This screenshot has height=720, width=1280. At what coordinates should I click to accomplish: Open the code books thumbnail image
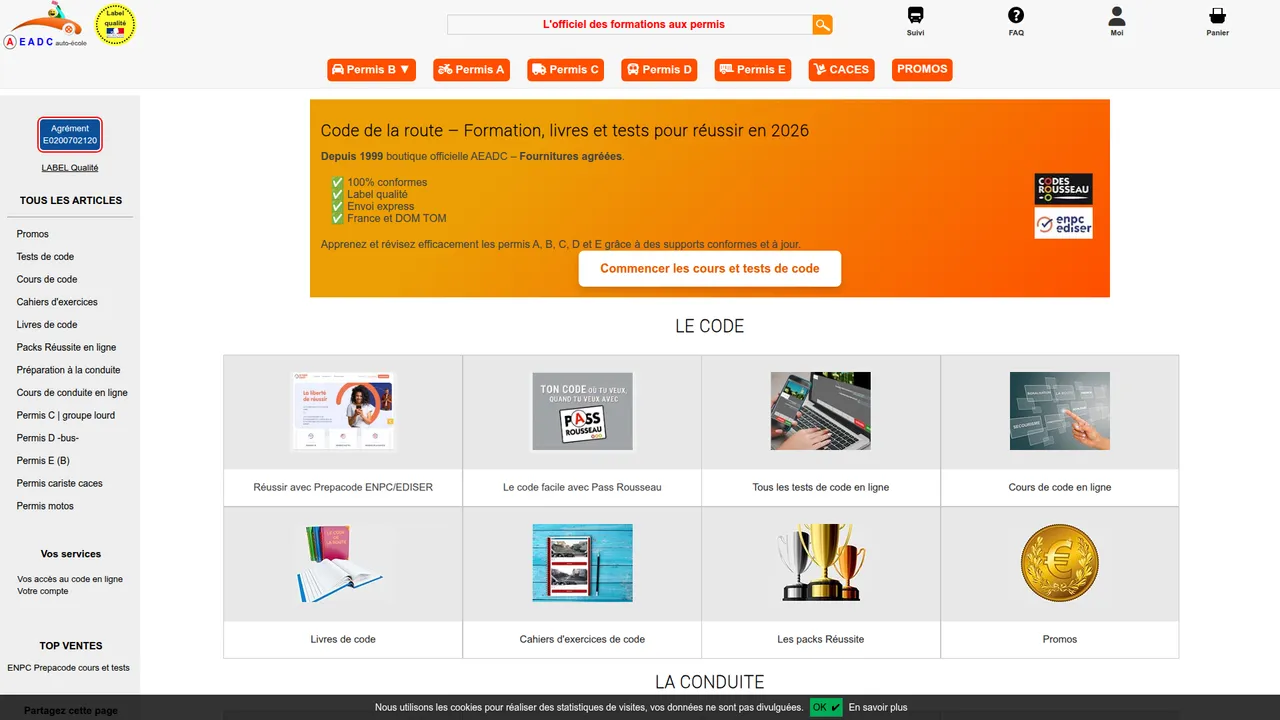click(343, 563)
